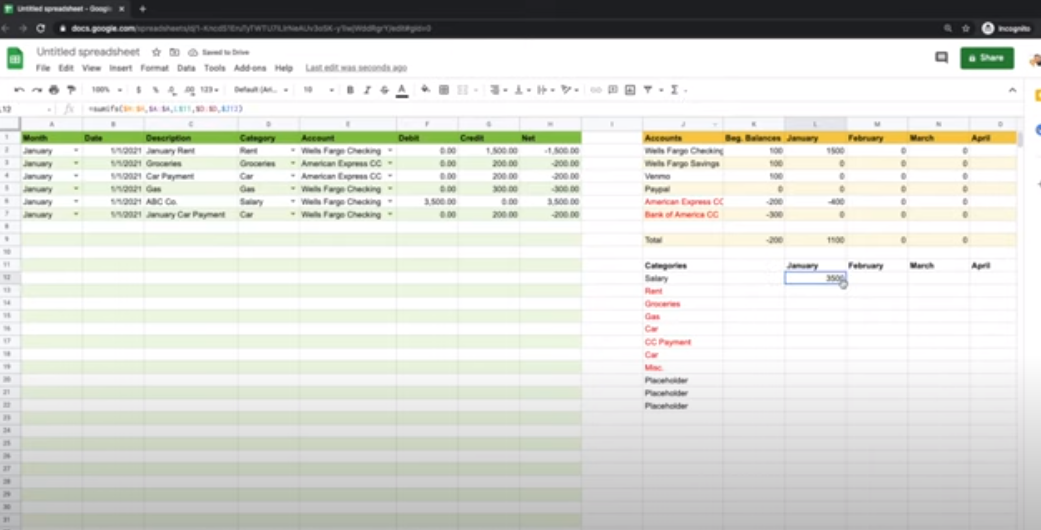The width and height of the screenshot is (1041, 530).
Task: Click the insert comment icon
Action: (x=613, y=90)
